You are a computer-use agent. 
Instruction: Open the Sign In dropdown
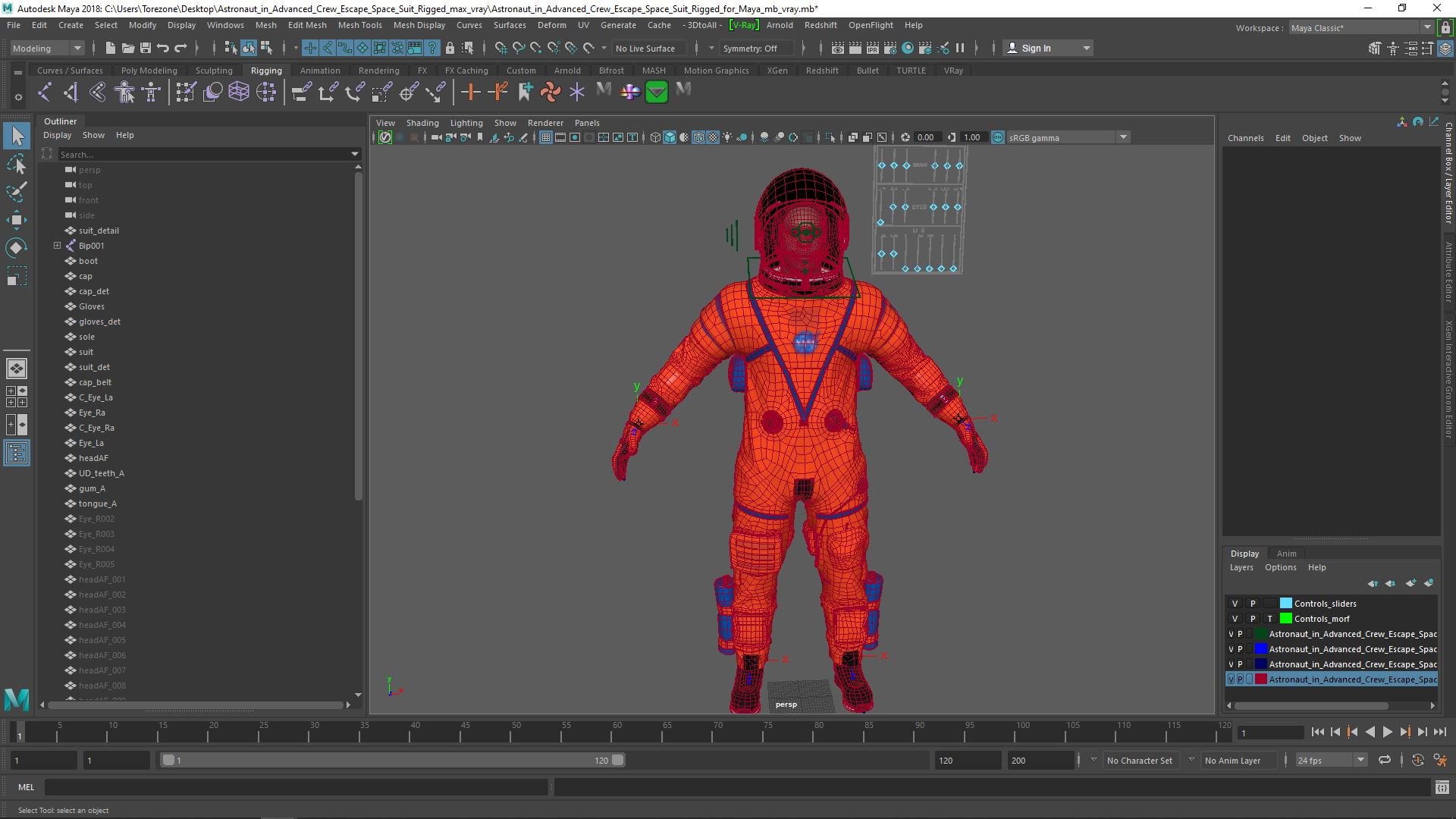[1048, 48]
